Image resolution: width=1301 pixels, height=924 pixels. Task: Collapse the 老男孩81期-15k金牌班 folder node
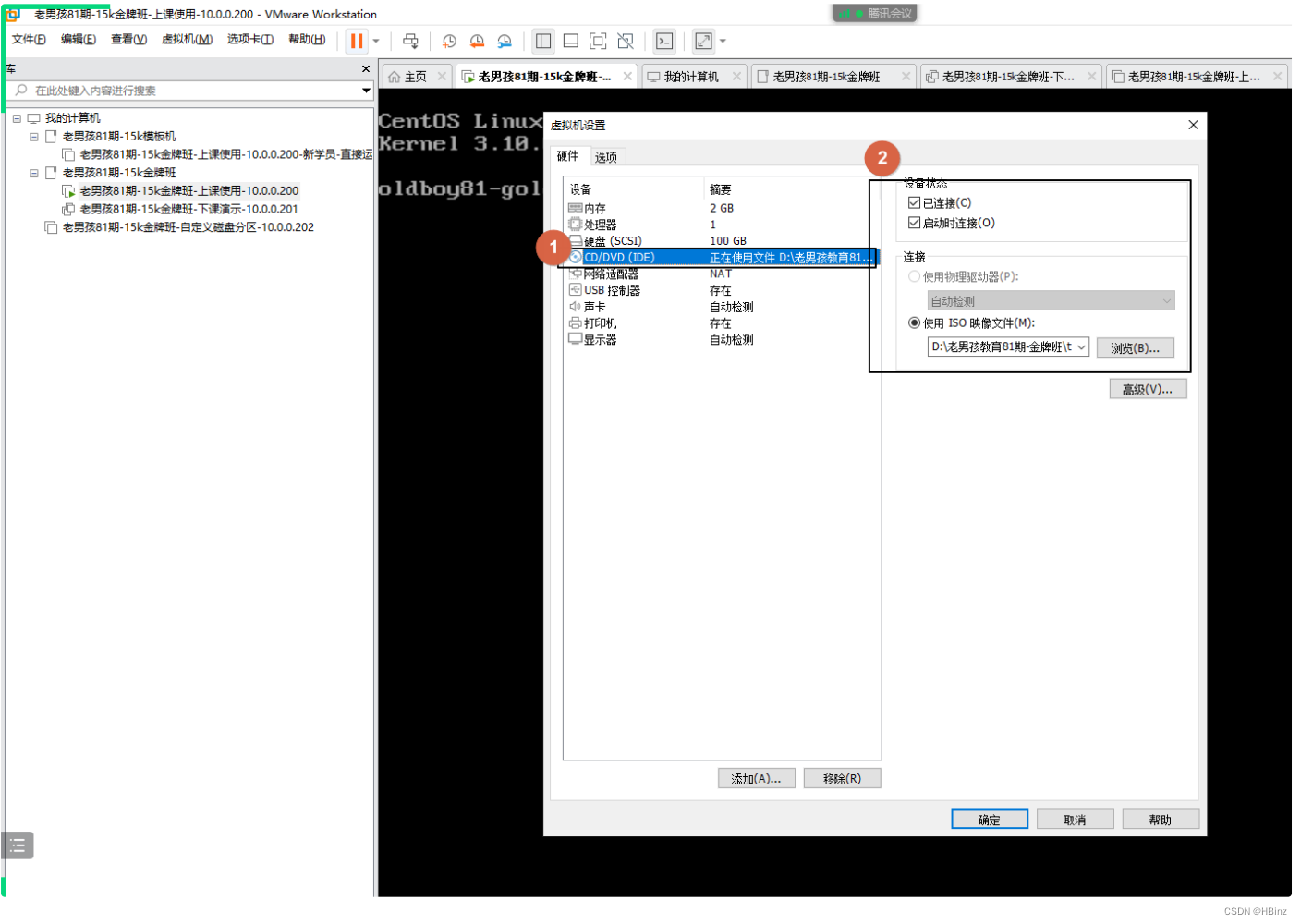click(34, 173)
